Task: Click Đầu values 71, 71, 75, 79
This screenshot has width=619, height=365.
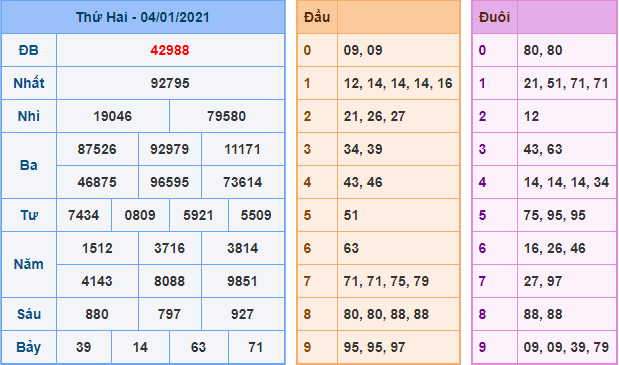Action: pos(386,281)
